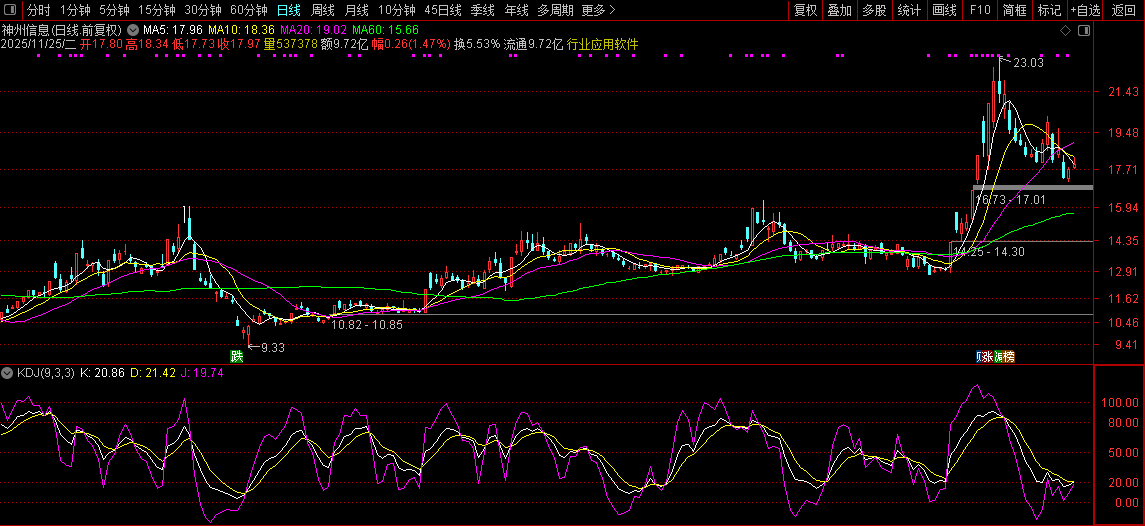Viewport: 1145px width, 526px height.
Task: Open the 行业应用软件 industry link
Action: pyautogui.click(x=602, y=44)
